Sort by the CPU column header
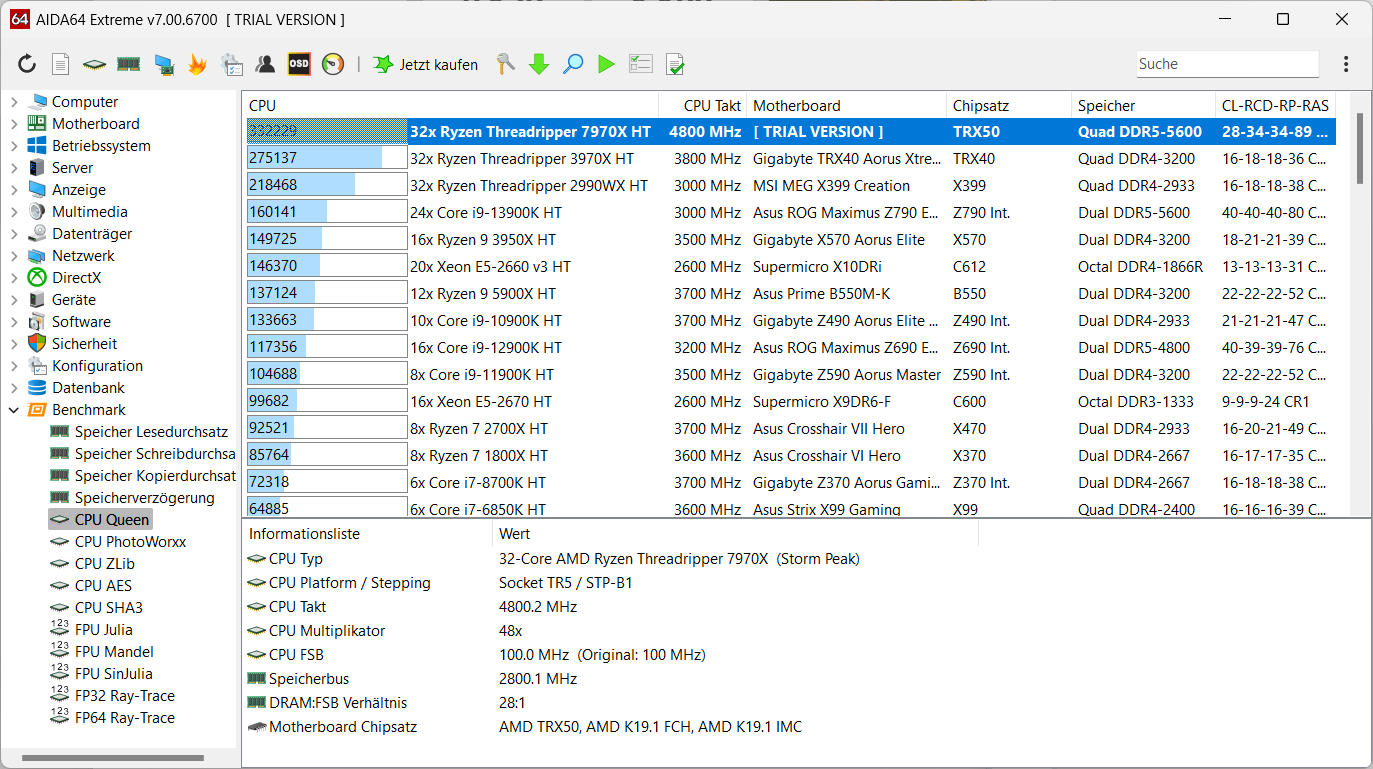 click(x=451, y=106)
